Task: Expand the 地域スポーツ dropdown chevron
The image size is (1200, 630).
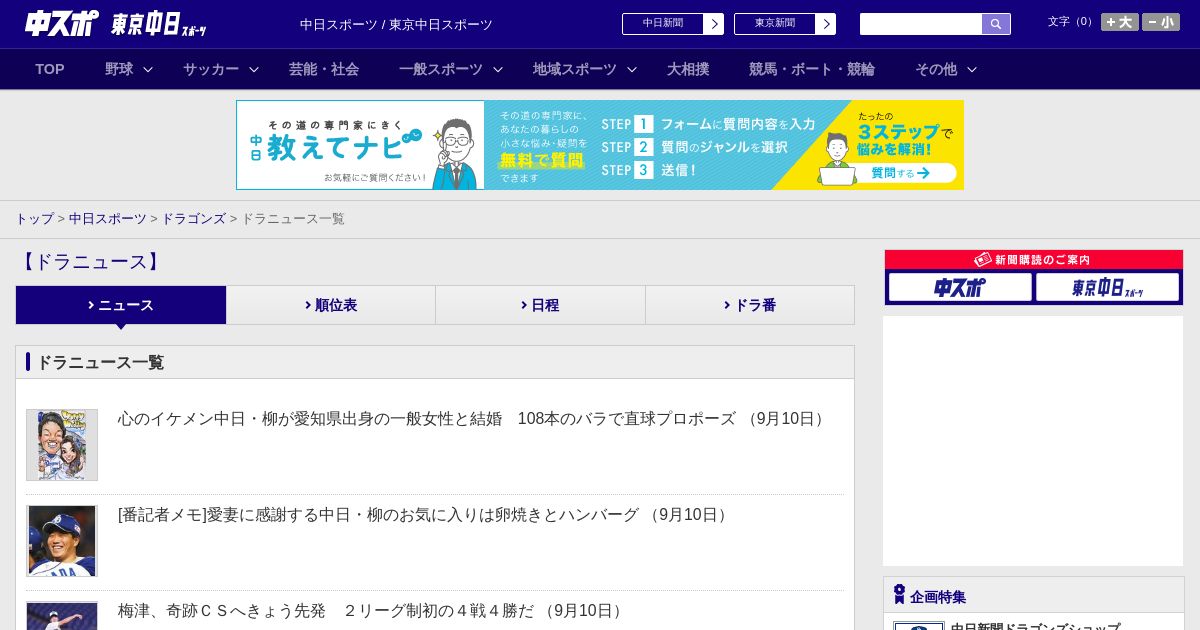Action: (x=632, y=69)
